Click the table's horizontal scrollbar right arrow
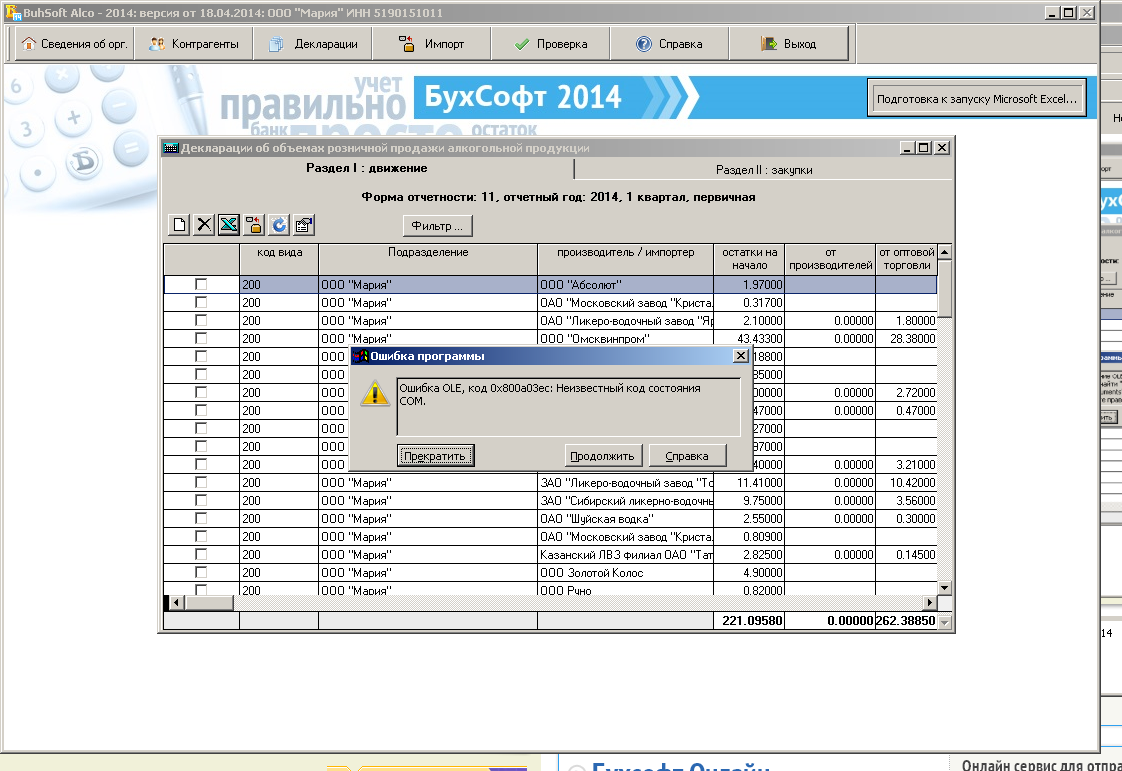The width and height of the screenshot is (1122, 771). pos(930,603)
